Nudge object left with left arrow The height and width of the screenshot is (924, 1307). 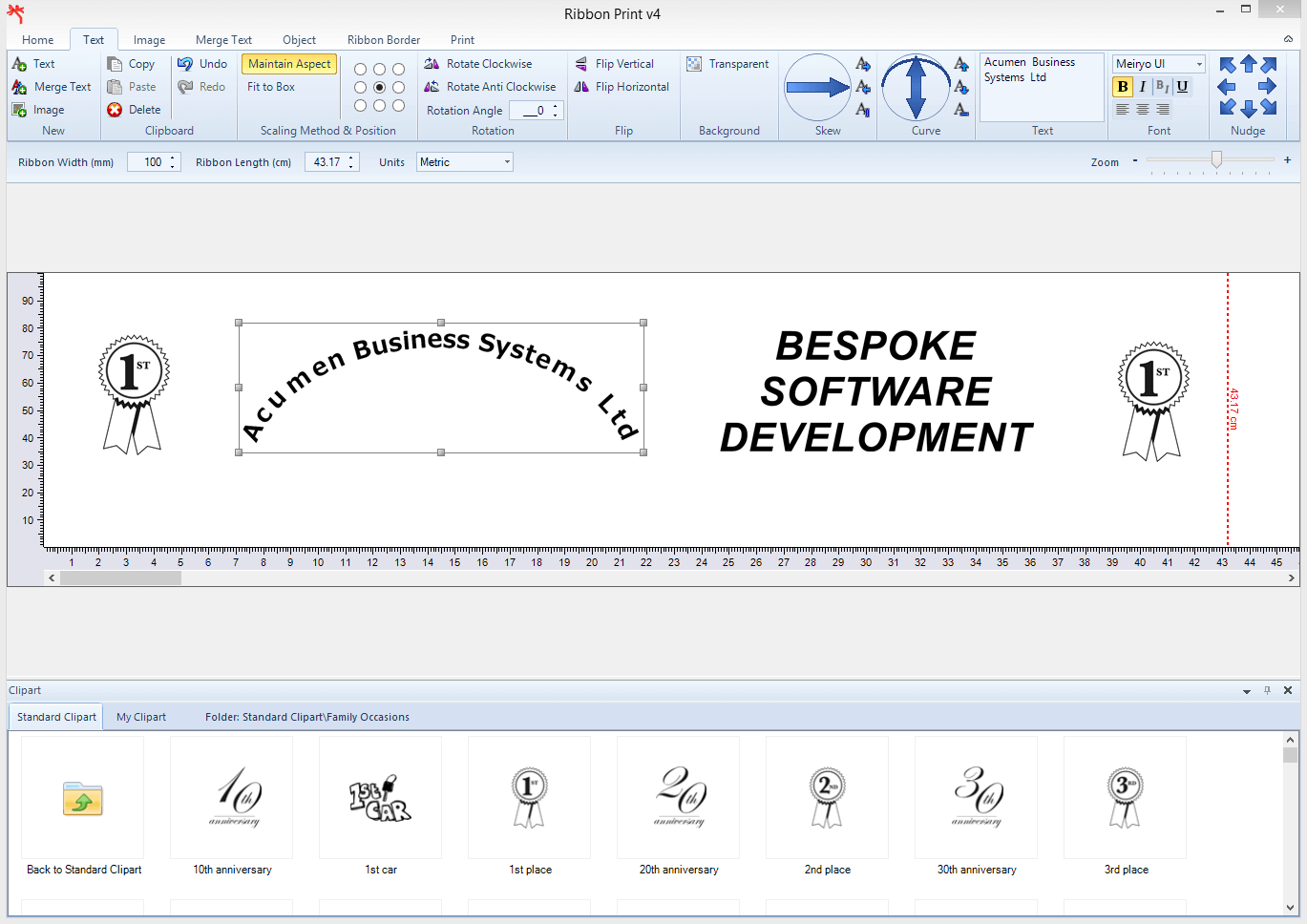[1227, 87]
